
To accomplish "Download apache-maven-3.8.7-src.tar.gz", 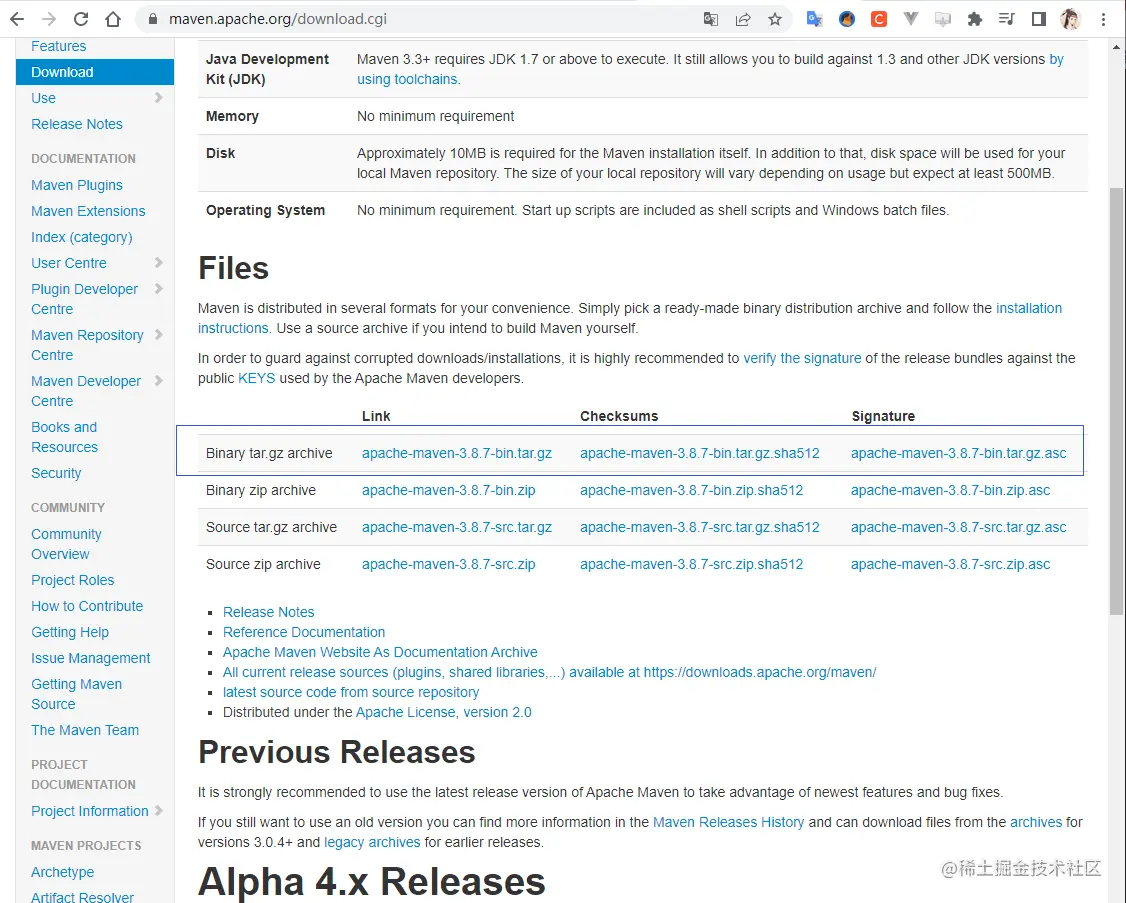I will point(457,527).
